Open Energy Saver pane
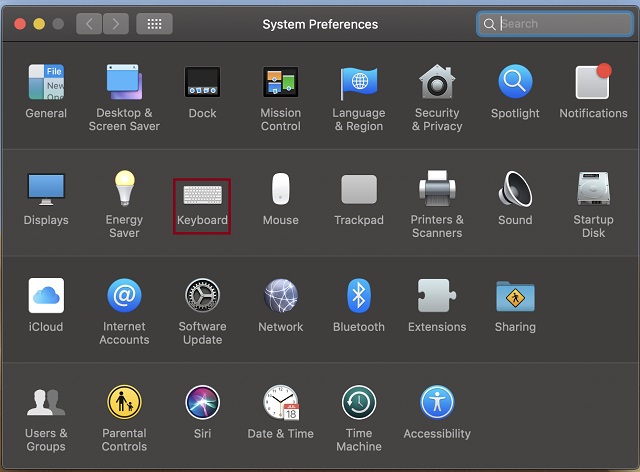Viewport: 640px width, 472px height. (124, 204)
